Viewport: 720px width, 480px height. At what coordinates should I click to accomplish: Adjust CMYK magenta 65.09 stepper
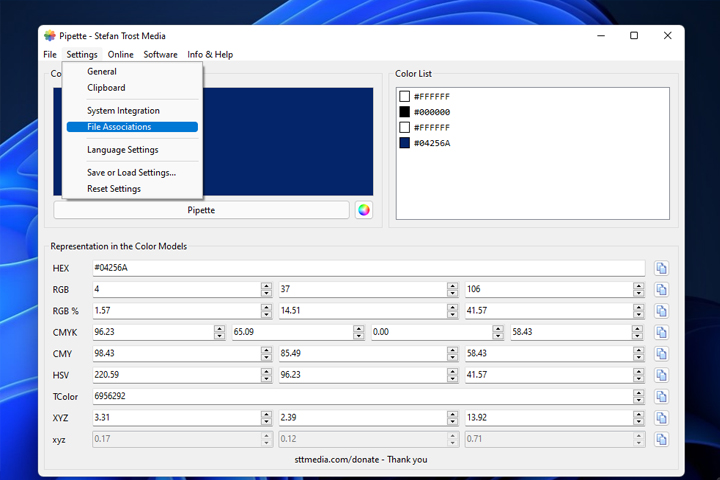[359, 332]
